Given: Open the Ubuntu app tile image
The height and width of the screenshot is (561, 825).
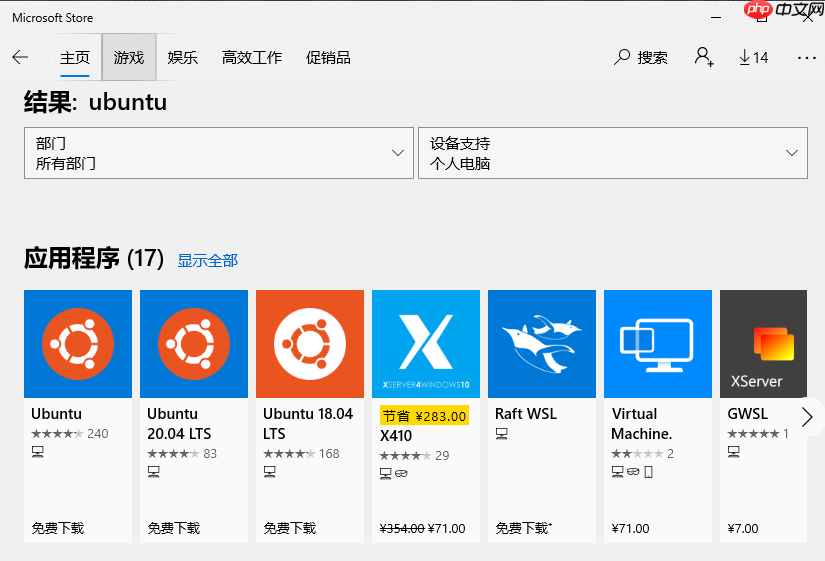Looking at the screenshot, I should point(78,344).
